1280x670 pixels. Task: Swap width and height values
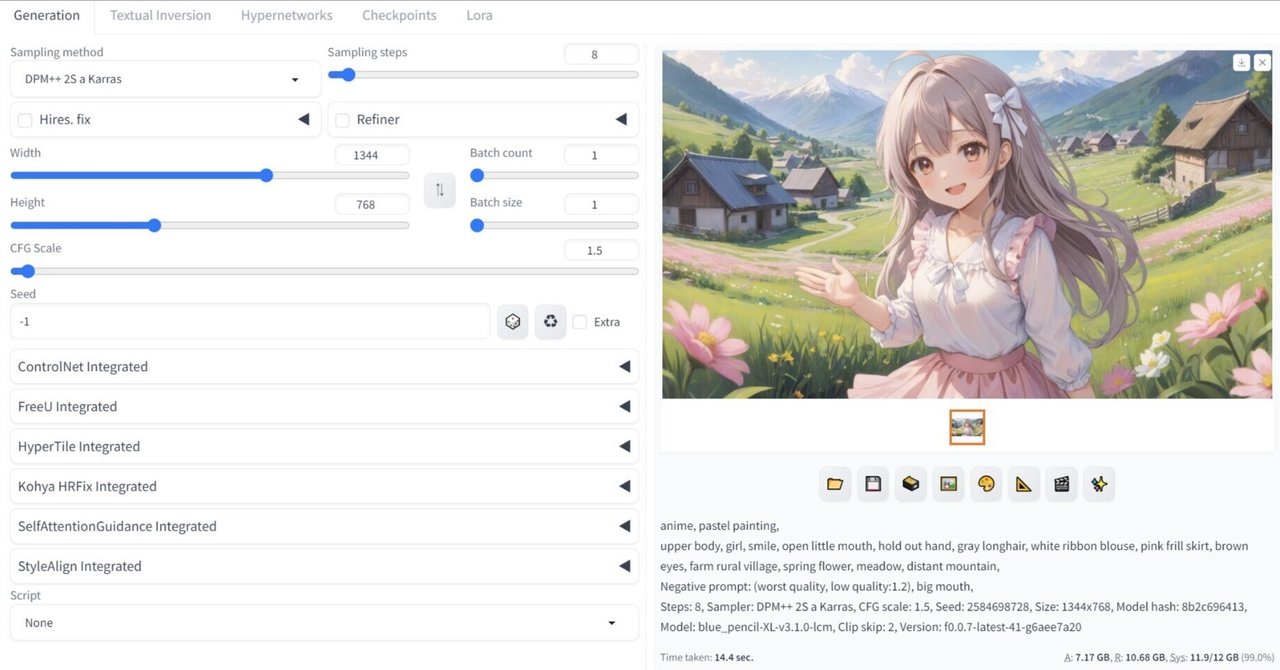(x=440, y=190)
